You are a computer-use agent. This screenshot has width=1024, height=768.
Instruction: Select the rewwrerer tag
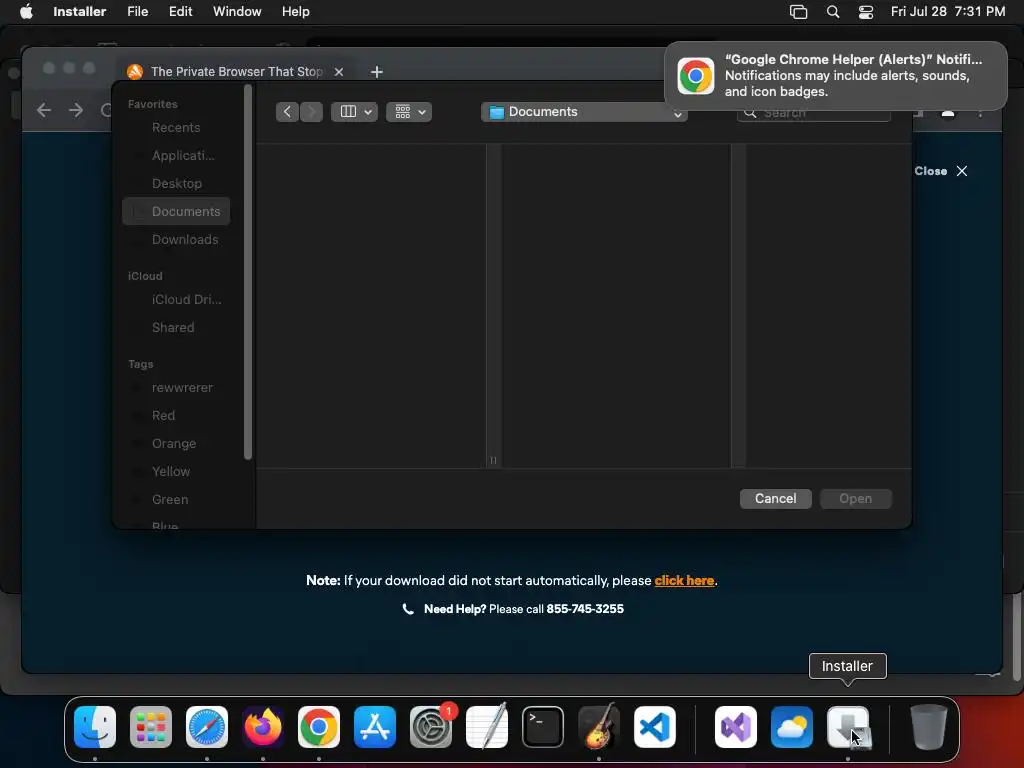coord(176,388)
